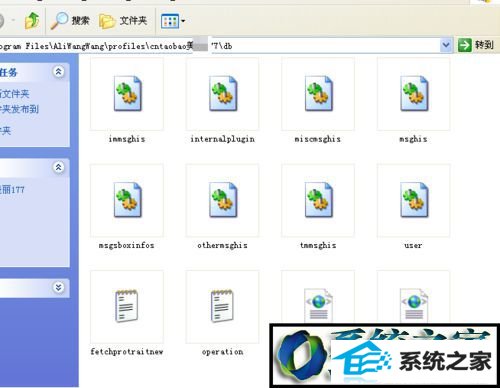500x388 pixels.
Task: Click the operation file name label
Action: click(x=222, y=352)
